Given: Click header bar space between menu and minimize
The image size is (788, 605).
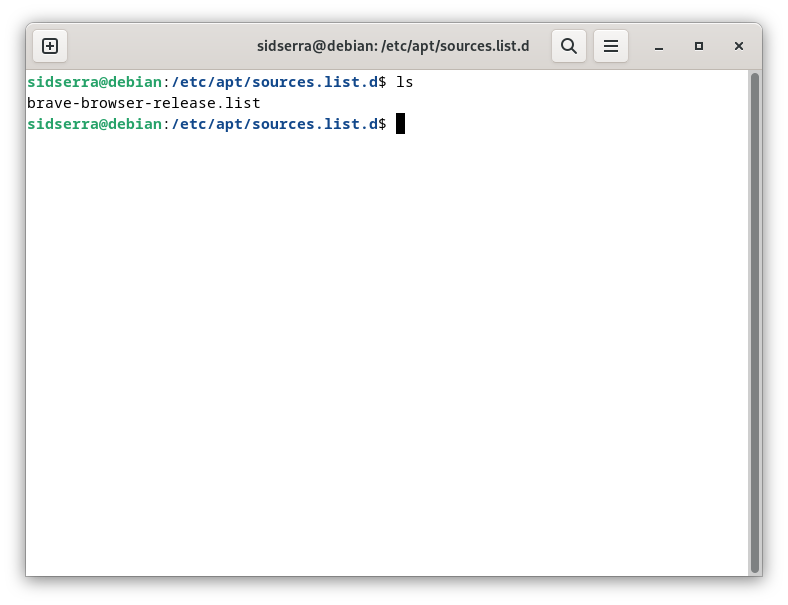Looking at the screenshot, I should [x=637, y=46].
